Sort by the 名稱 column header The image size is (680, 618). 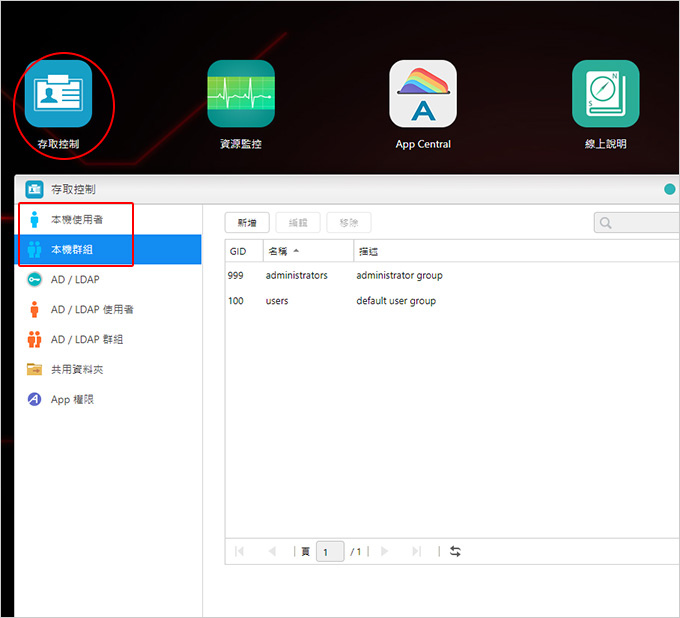pyautogui.click(x=308, y=251)
